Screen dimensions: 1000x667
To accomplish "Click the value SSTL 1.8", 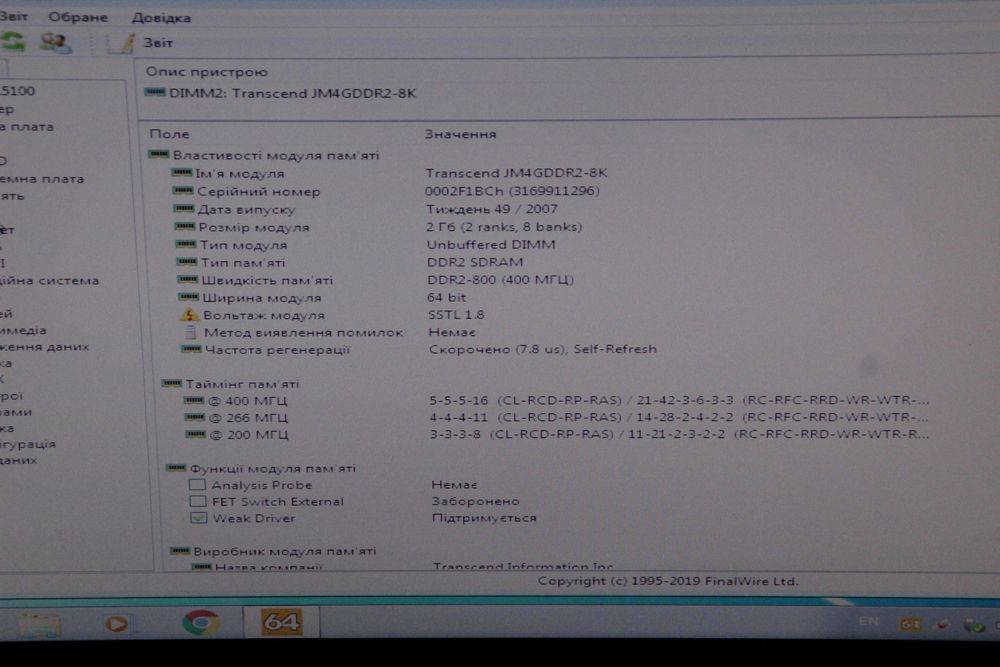I will tap(456, 314).
